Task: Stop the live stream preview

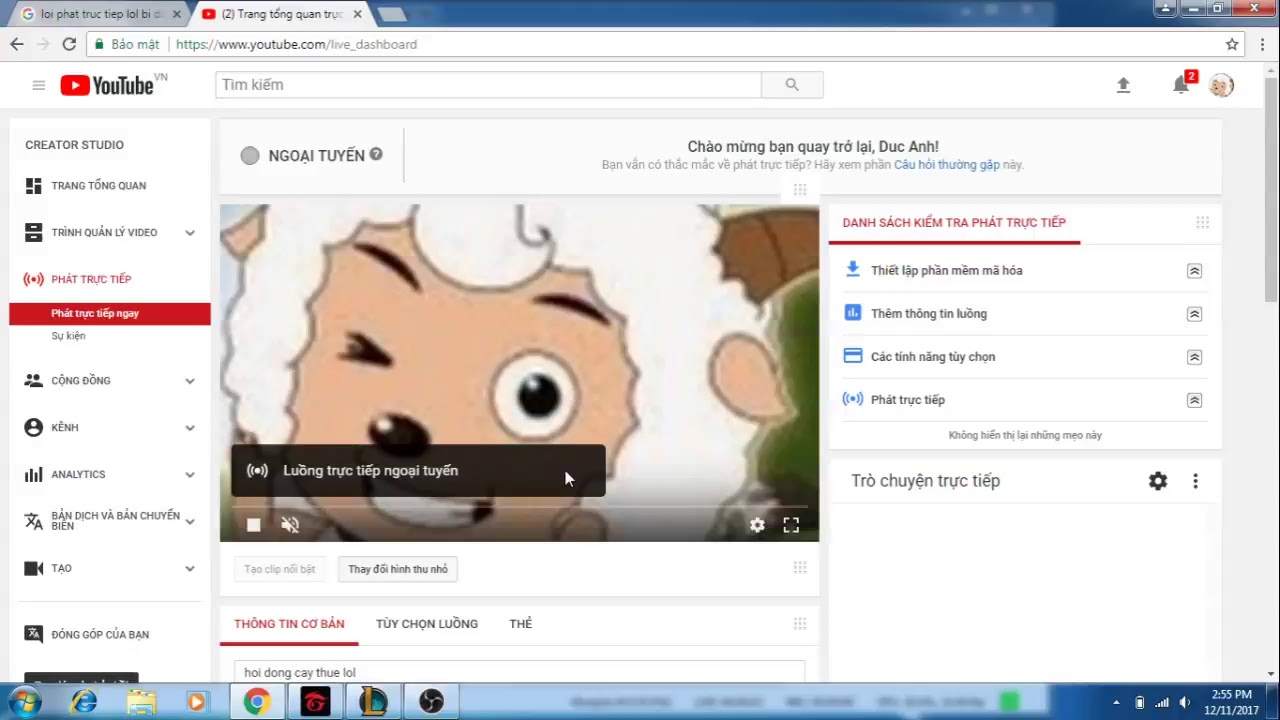Action: tap(253, 525)
